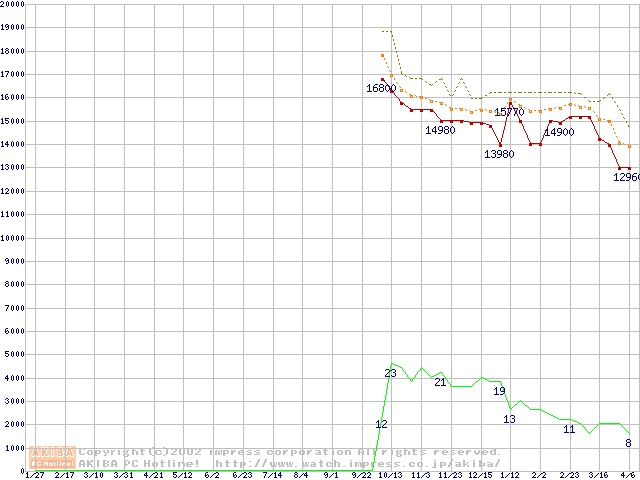The image size is (640, 480).
Task: Click the green line label 21
Action: 439,382
